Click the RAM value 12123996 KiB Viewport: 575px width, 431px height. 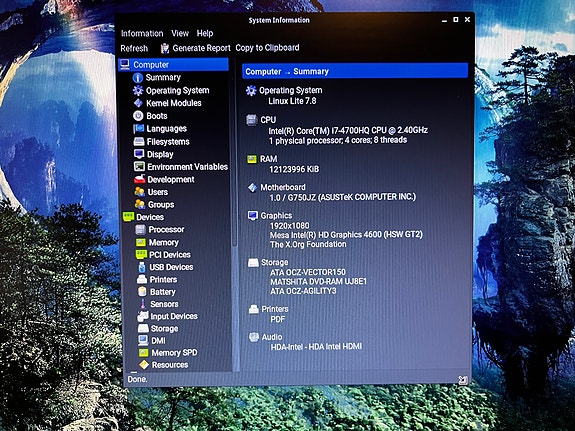(x=294, y=169)
